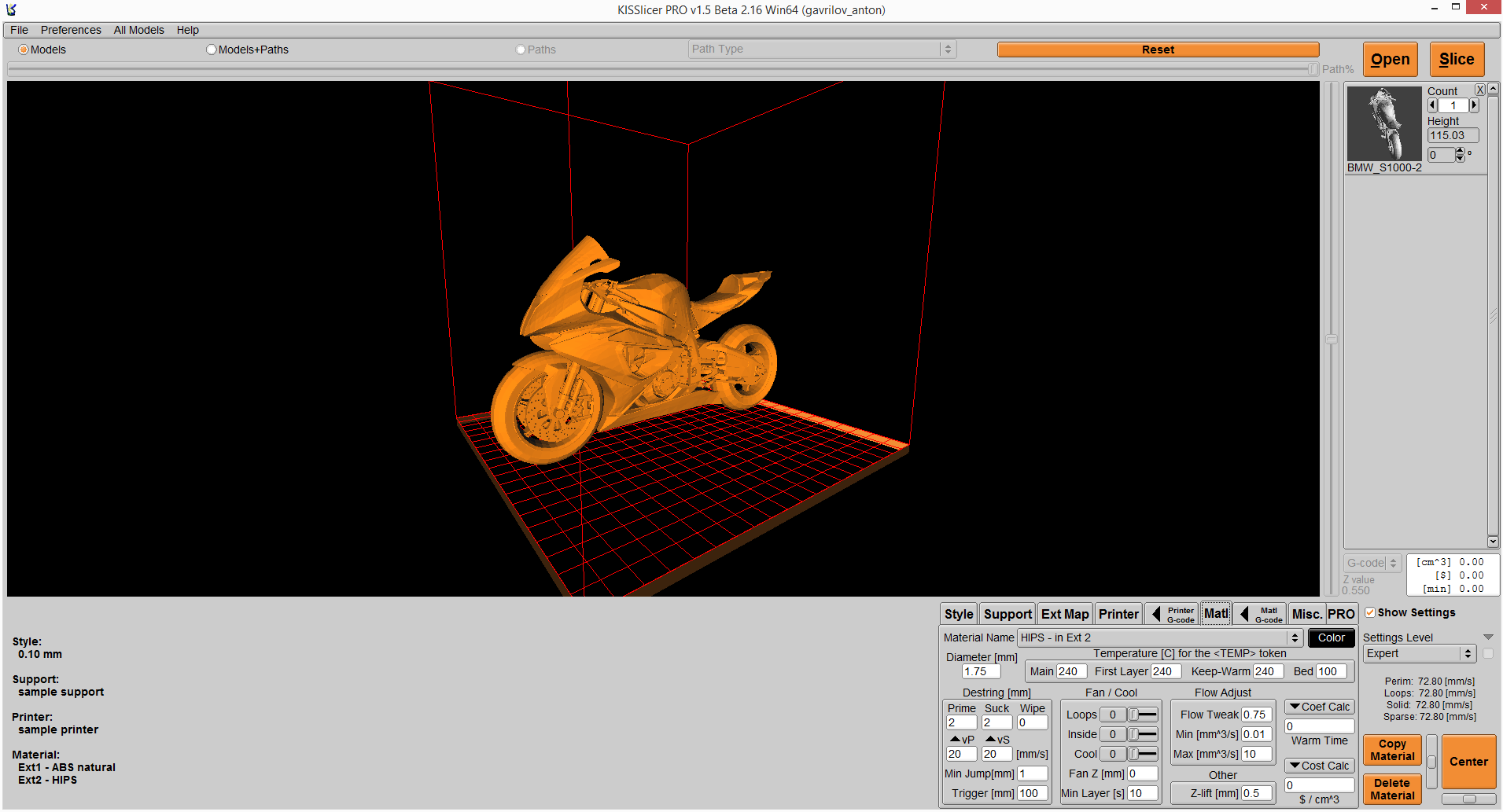Click the vS up-arrow under Suck
Screen dimensions: 1503x812
(x=991, y=739)
